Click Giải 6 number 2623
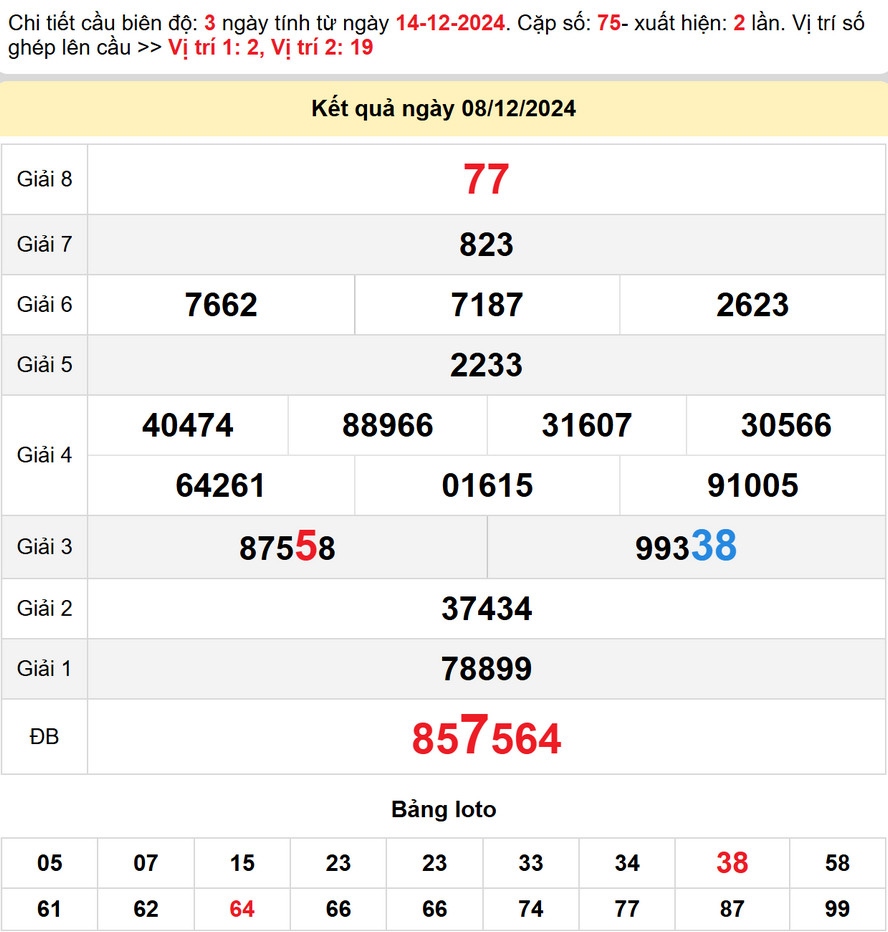 click(752, 305)
